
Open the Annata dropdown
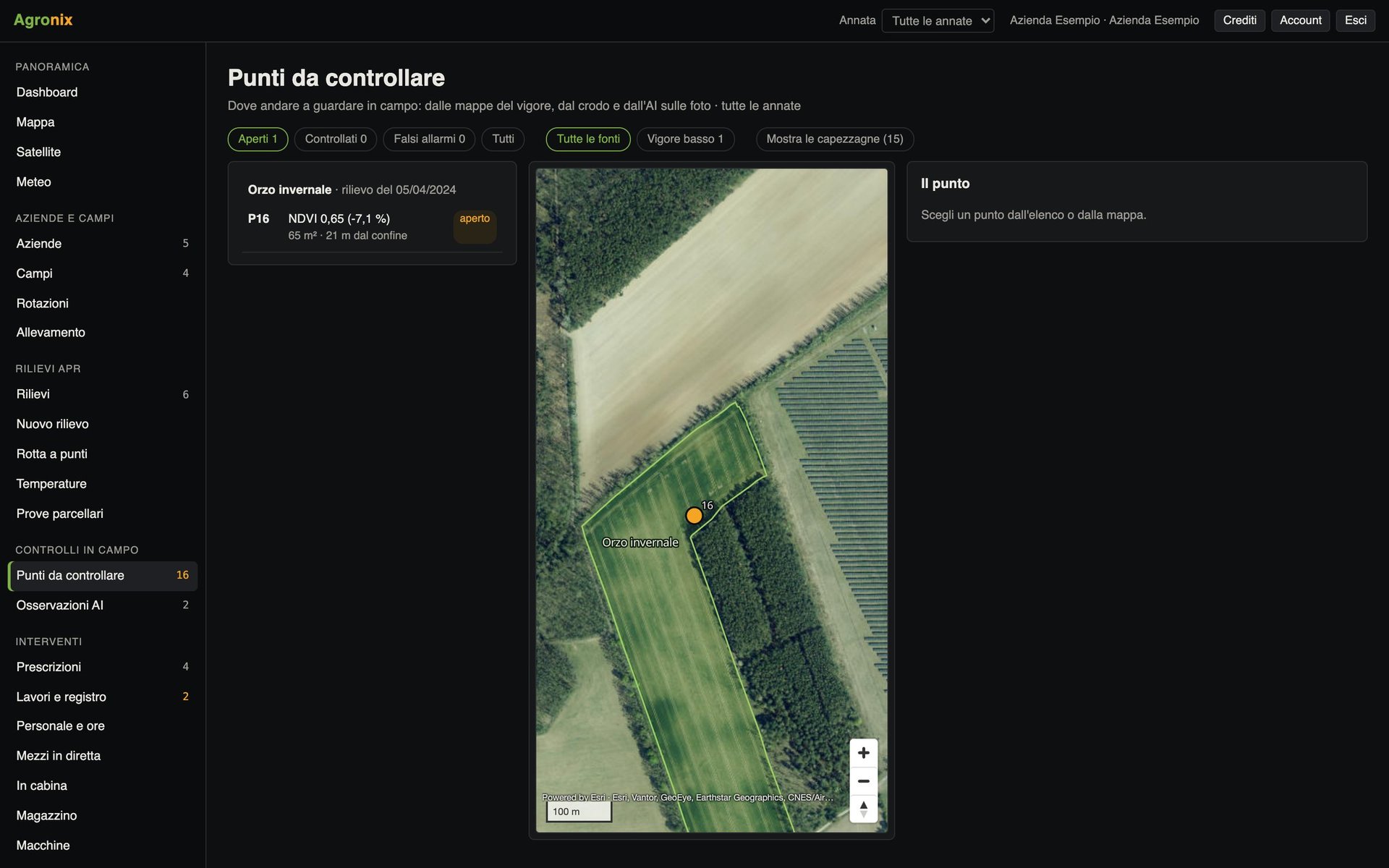click(938, 21)
